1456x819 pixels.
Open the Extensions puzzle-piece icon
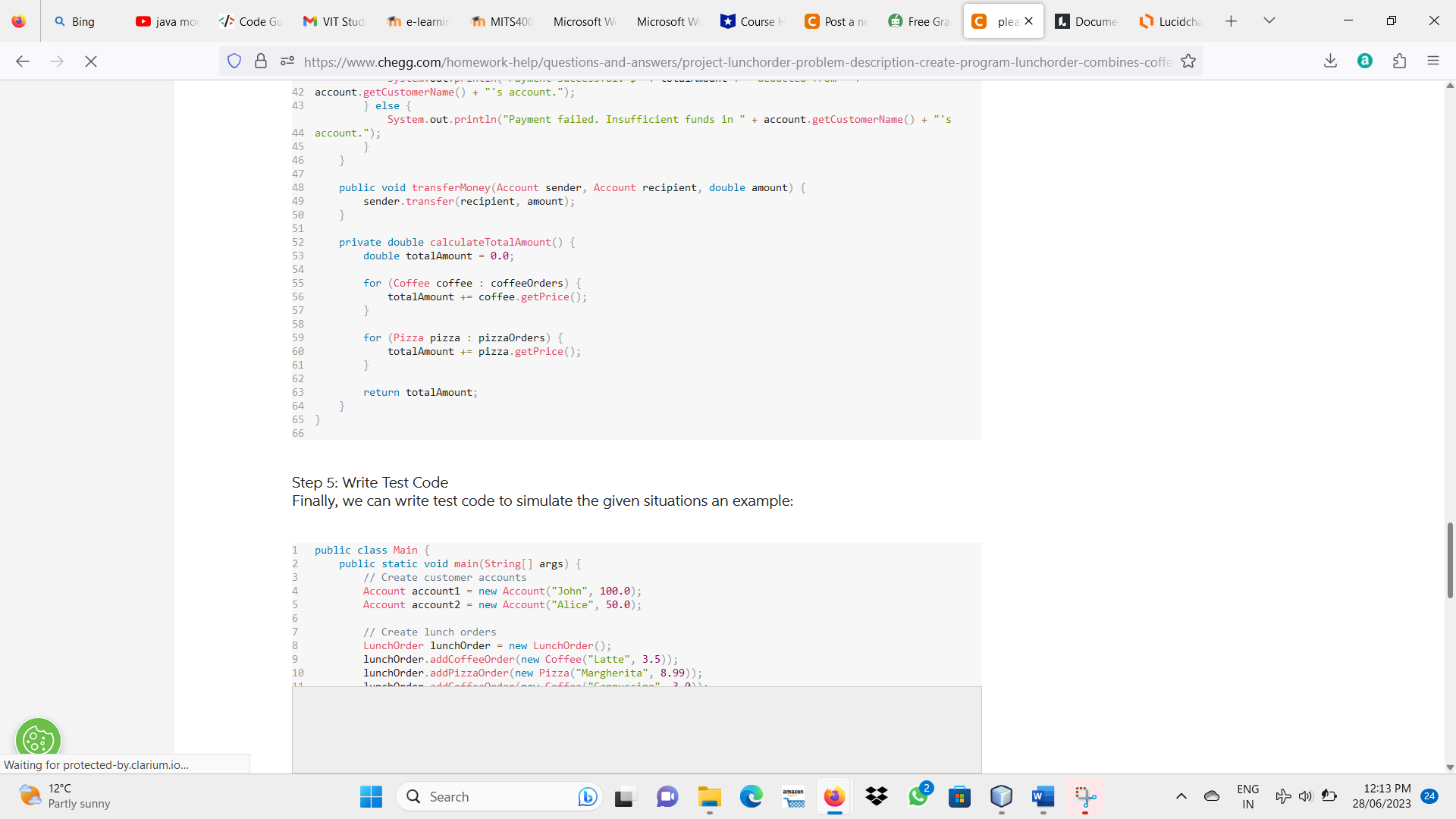tap(1399, 61)
